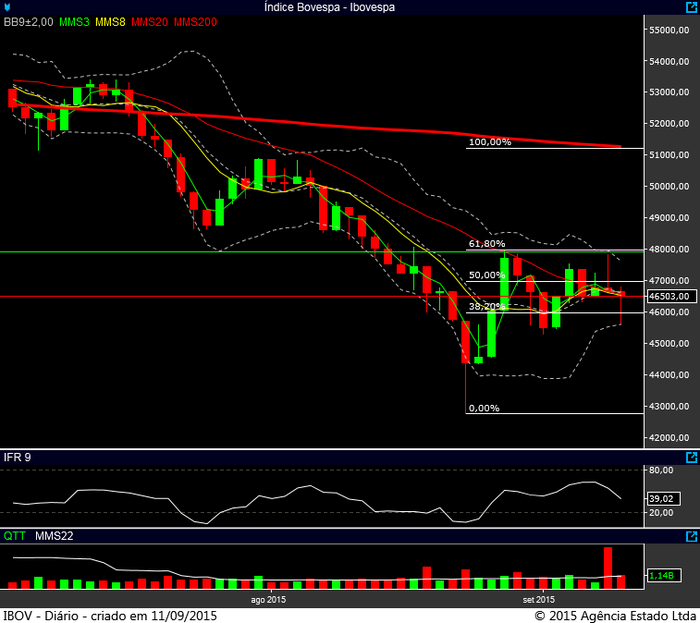Click the 48000,00 price axis label
The image size is (700, 623).
tap(669, 249)
